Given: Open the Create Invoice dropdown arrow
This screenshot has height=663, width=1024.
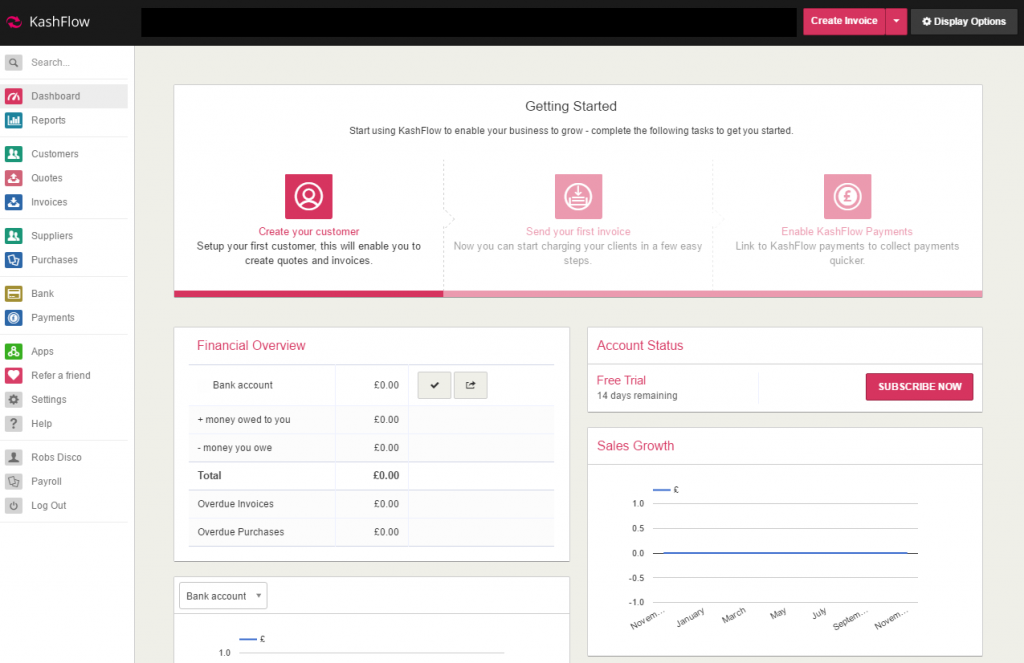Looking at the screenshot, I should click(x=896, y=22).
